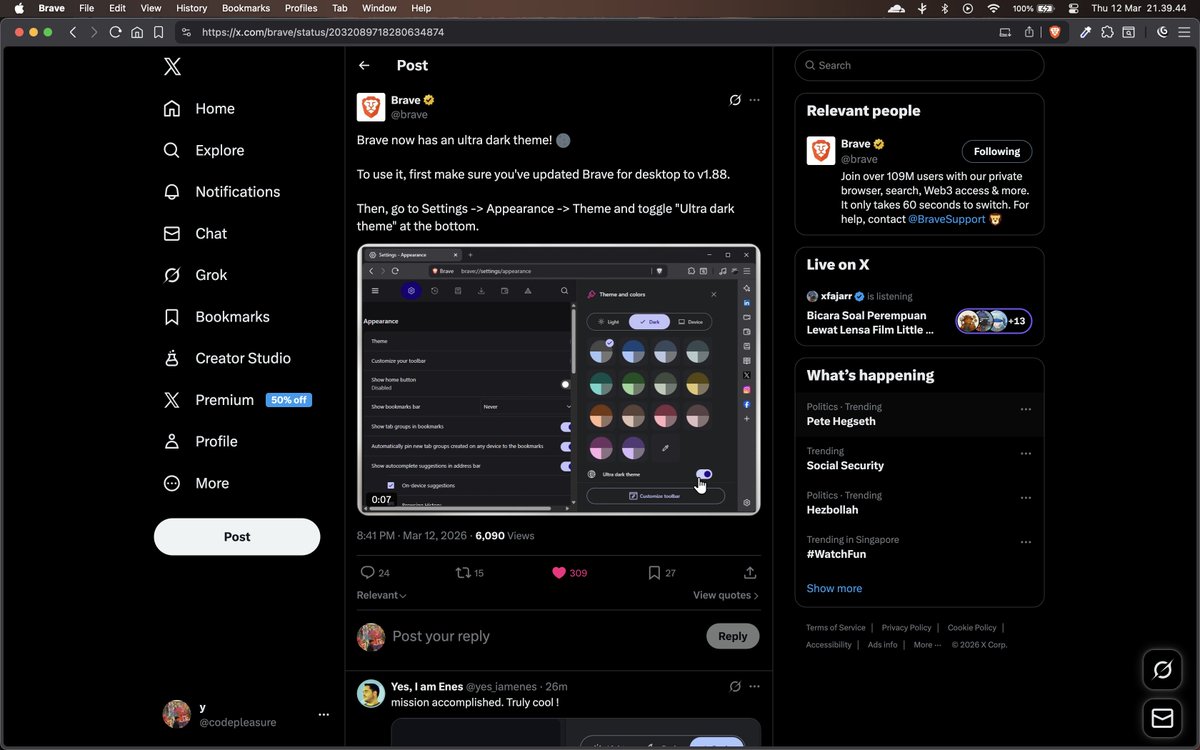This screenshot has height=750, width=1200.
Task: Open the History menu
Action: point(191,8)
